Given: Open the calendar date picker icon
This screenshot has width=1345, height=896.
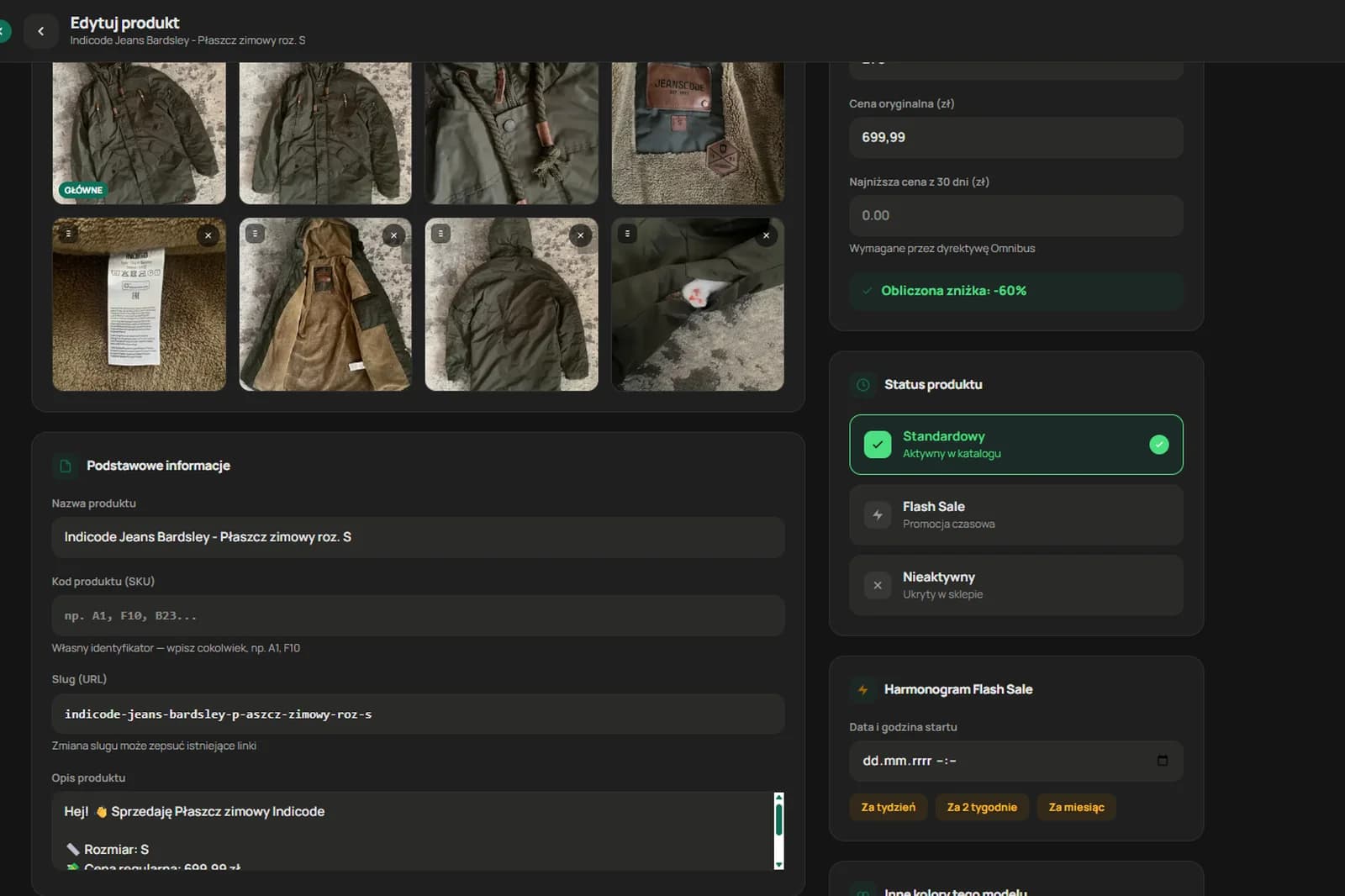Looking at the screenshot, I should [1163, 761].
